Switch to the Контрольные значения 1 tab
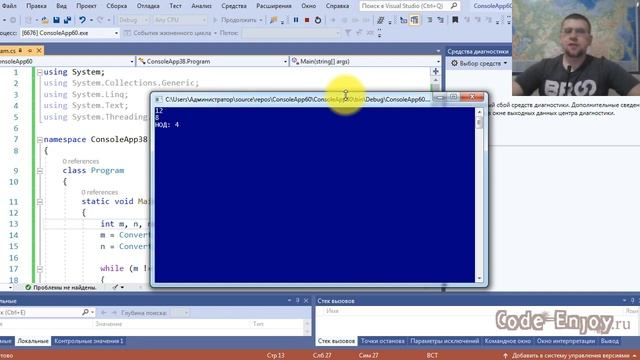 [x=89, y=341]
